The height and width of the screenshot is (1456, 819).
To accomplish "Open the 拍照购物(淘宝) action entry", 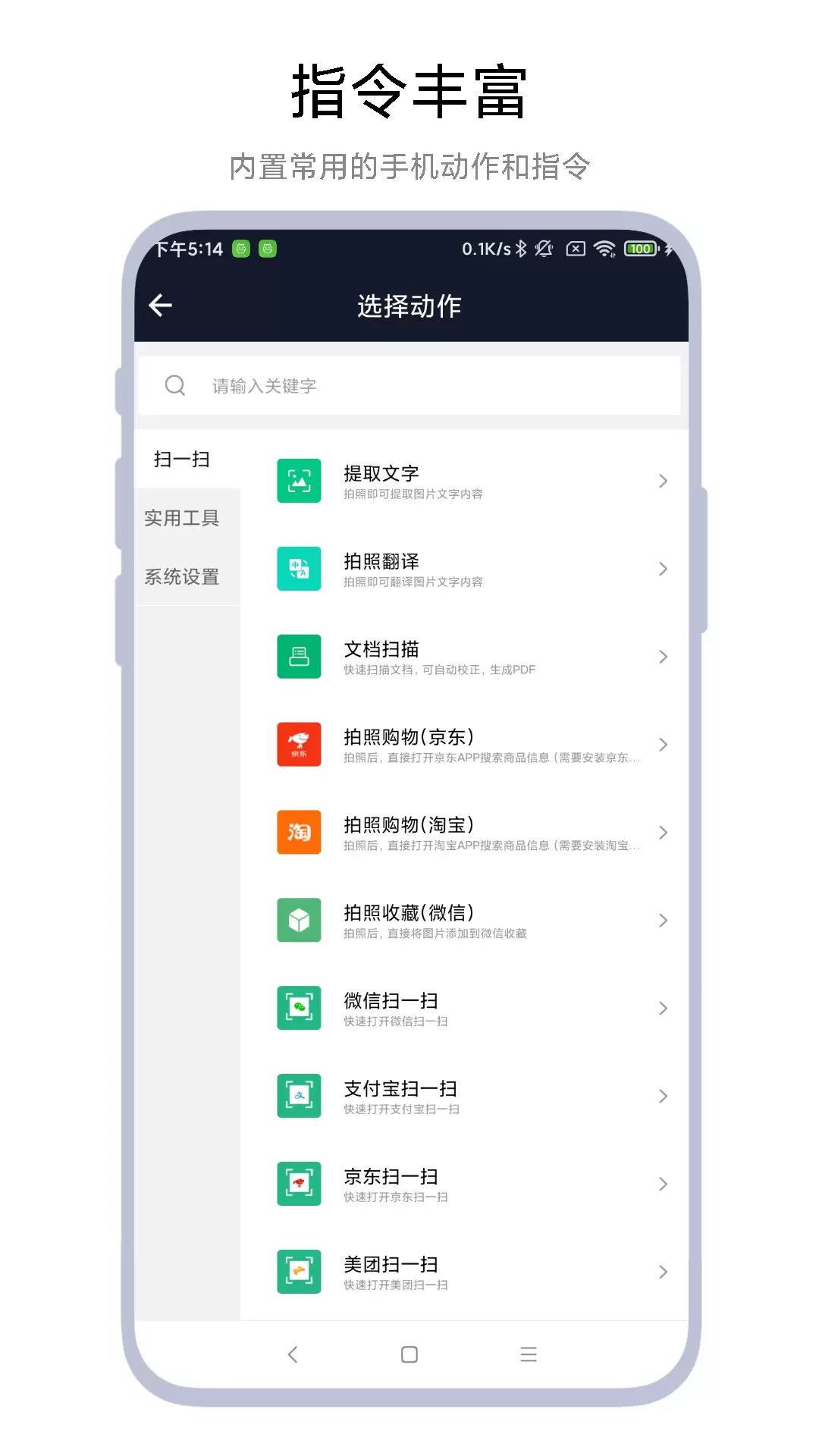I will pyautogui.click(x=464, y=833).
